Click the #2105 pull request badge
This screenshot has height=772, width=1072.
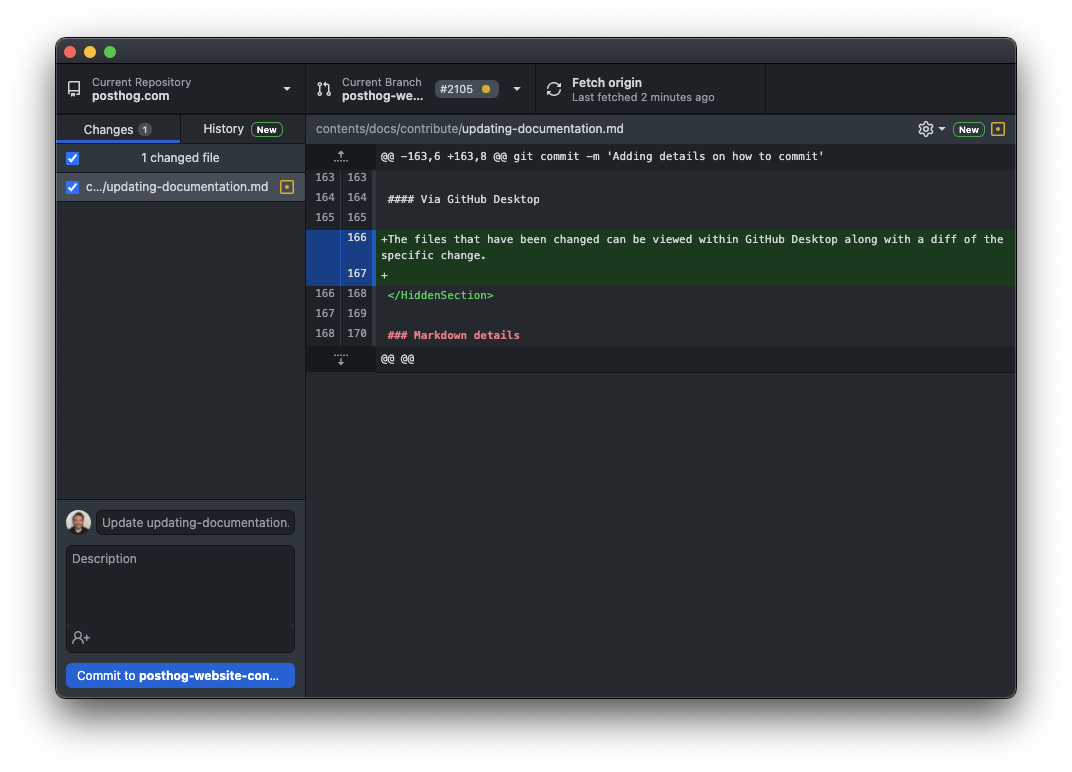coord(466,88)
